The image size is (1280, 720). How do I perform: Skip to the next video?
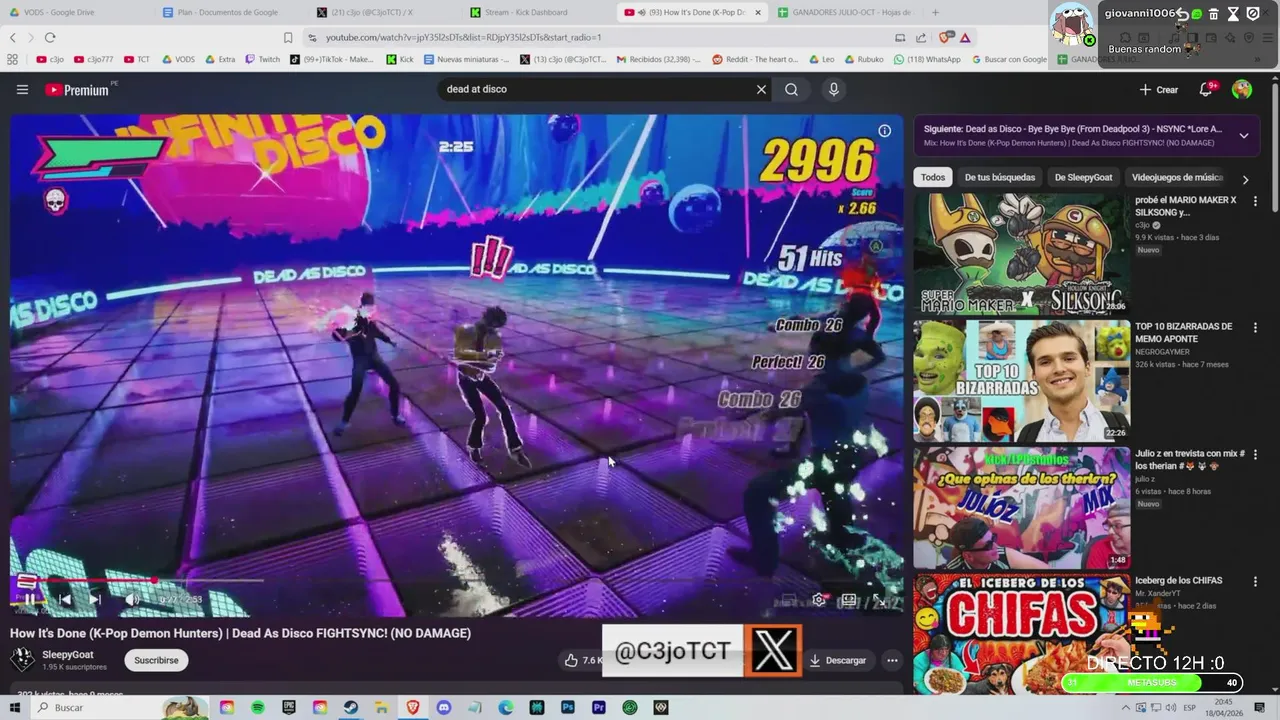coord(95,599)
